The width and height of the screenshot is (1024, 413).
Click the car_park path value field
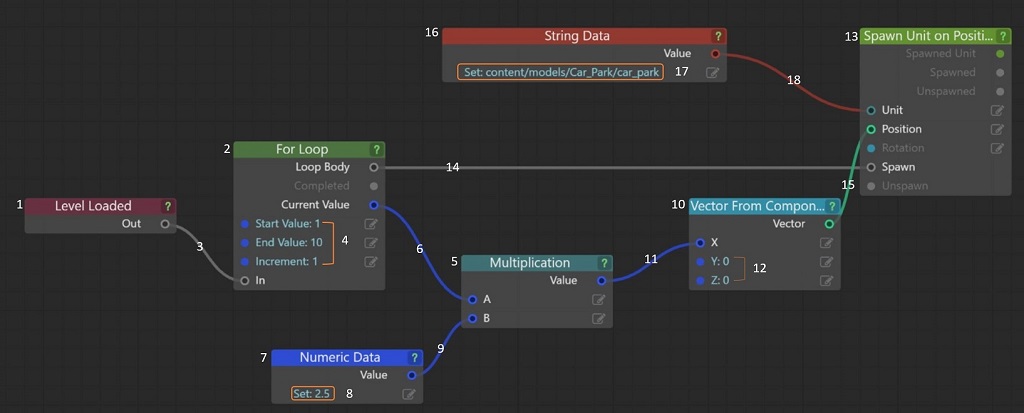(x=562, y=72)
